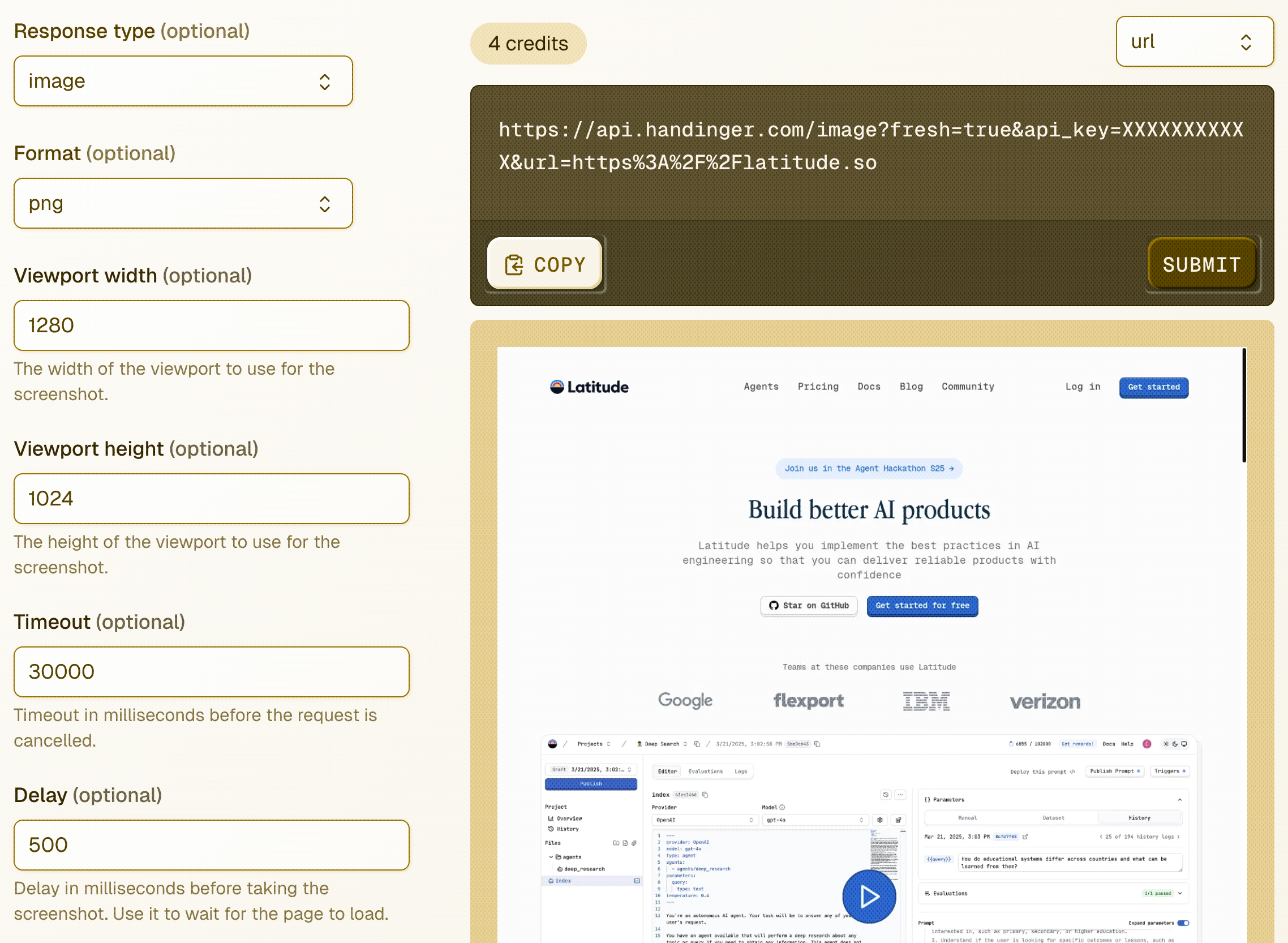Click the clipboard icon on the COPY button
This screenshot has width=1288, height=943.
[x=514, y=265]
